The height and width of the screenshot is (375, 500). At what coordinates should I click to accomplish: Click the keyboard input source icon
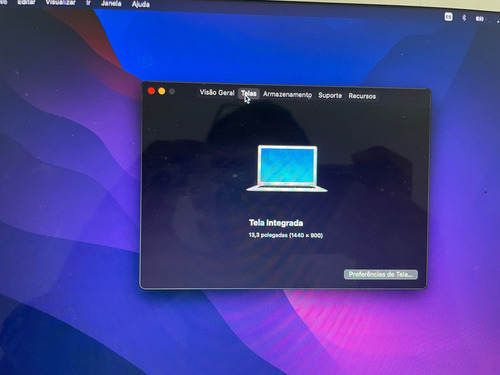coord(449,16)
